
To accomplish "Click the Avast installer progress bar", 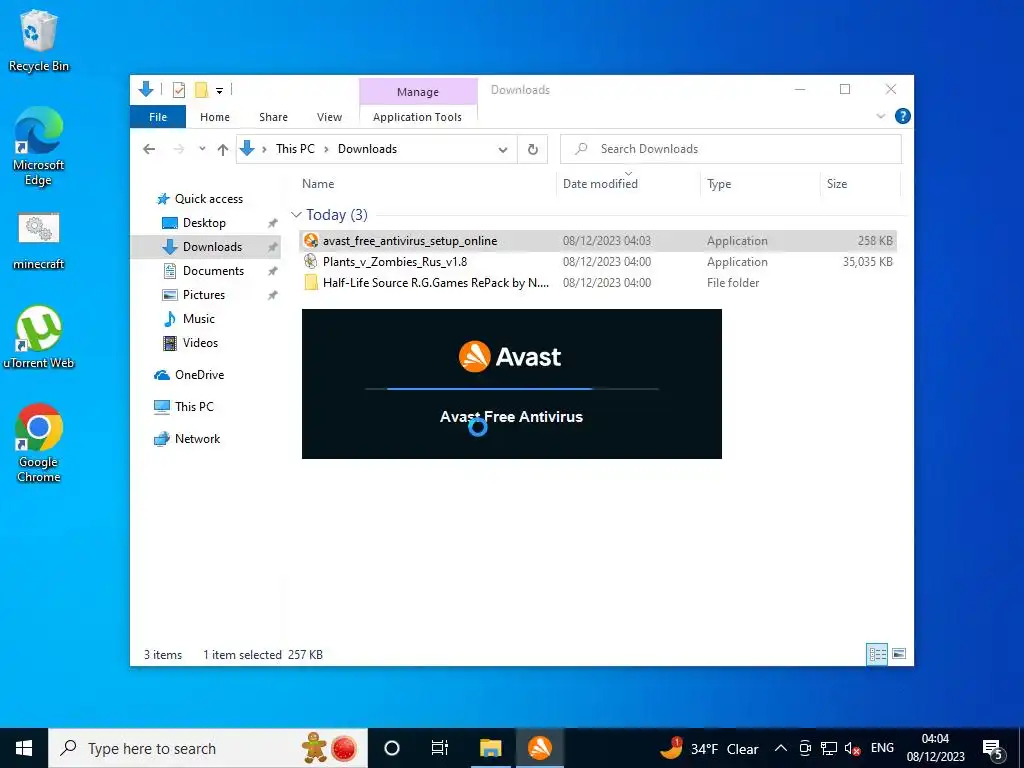I will click(x=511, y=389).
